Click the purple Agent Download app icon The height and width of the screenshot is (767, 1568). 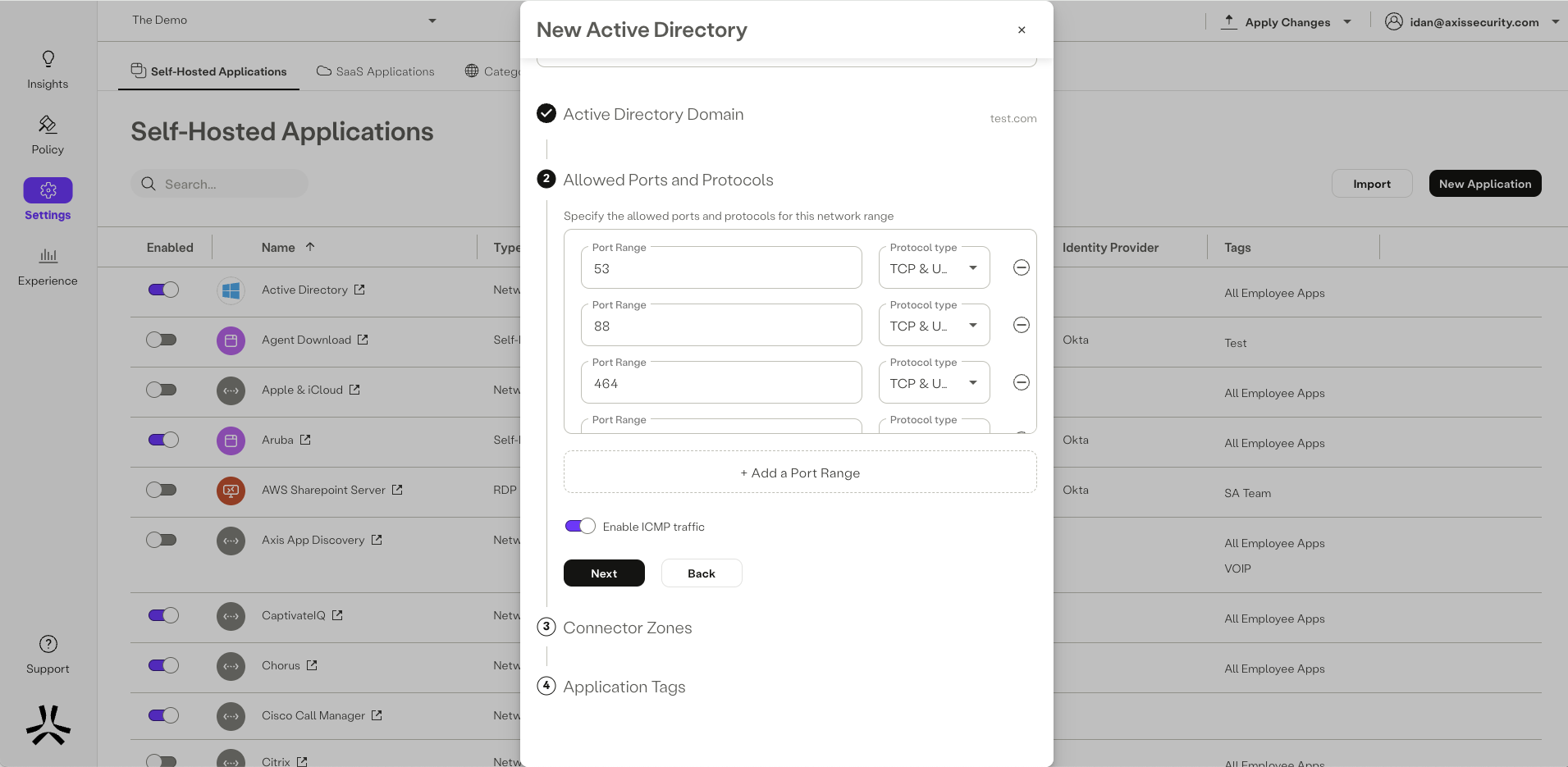231,340
